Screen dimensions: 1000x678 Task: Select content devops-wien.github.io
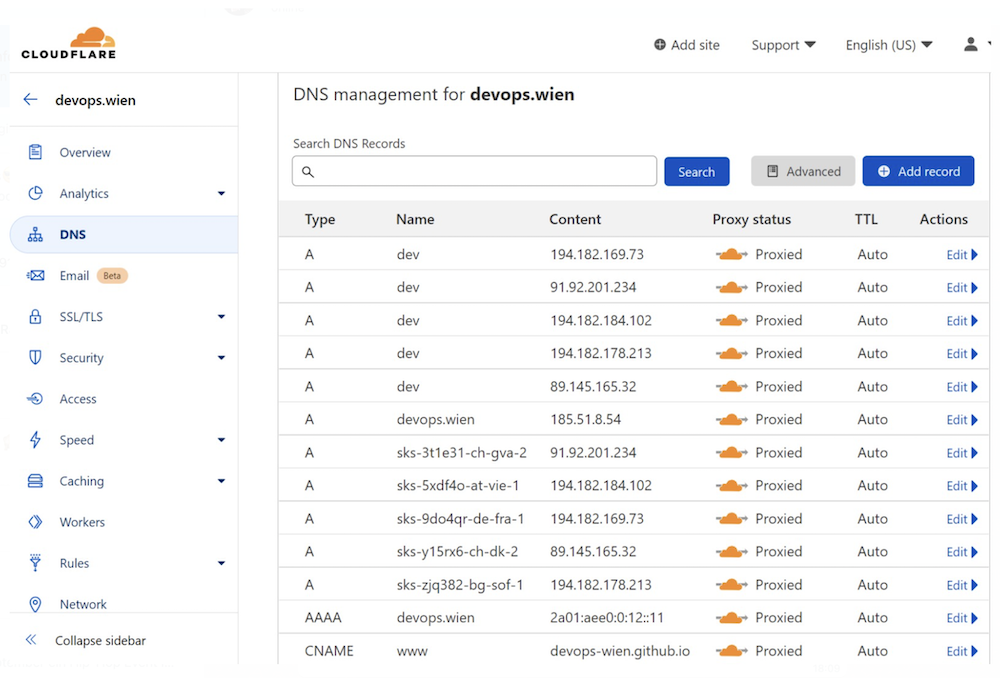pyautogui.click(x=620, y=651)
